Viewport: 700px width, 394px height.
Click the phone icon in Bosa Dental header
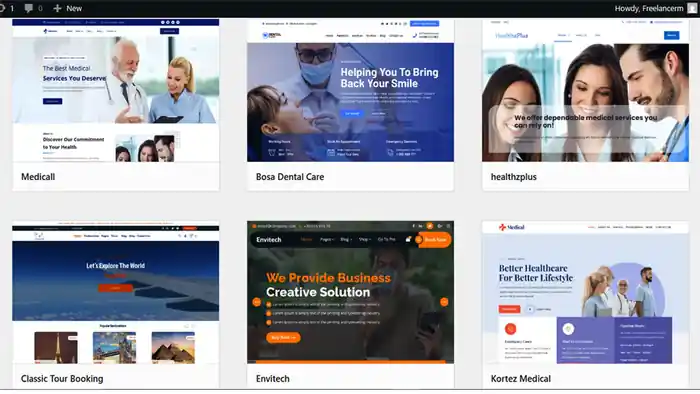(415, 35)
